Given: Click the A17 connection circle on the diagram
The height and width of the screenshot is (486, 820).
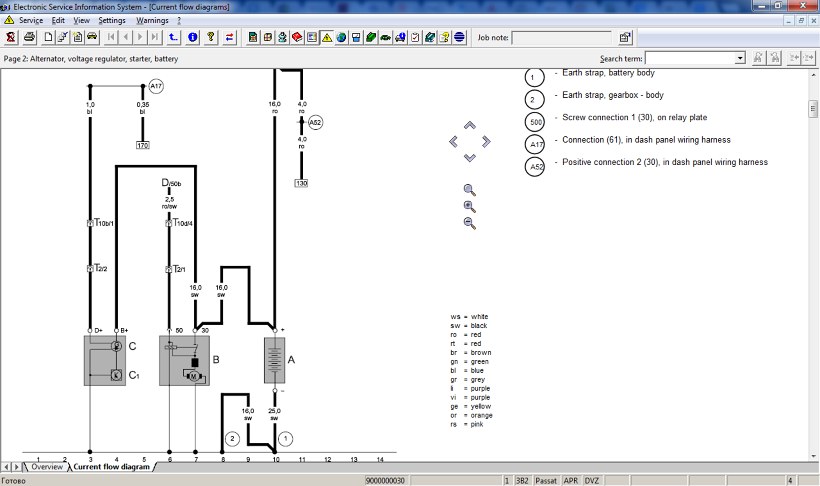Looking at the screenshot, I should [x=156, y=86].
